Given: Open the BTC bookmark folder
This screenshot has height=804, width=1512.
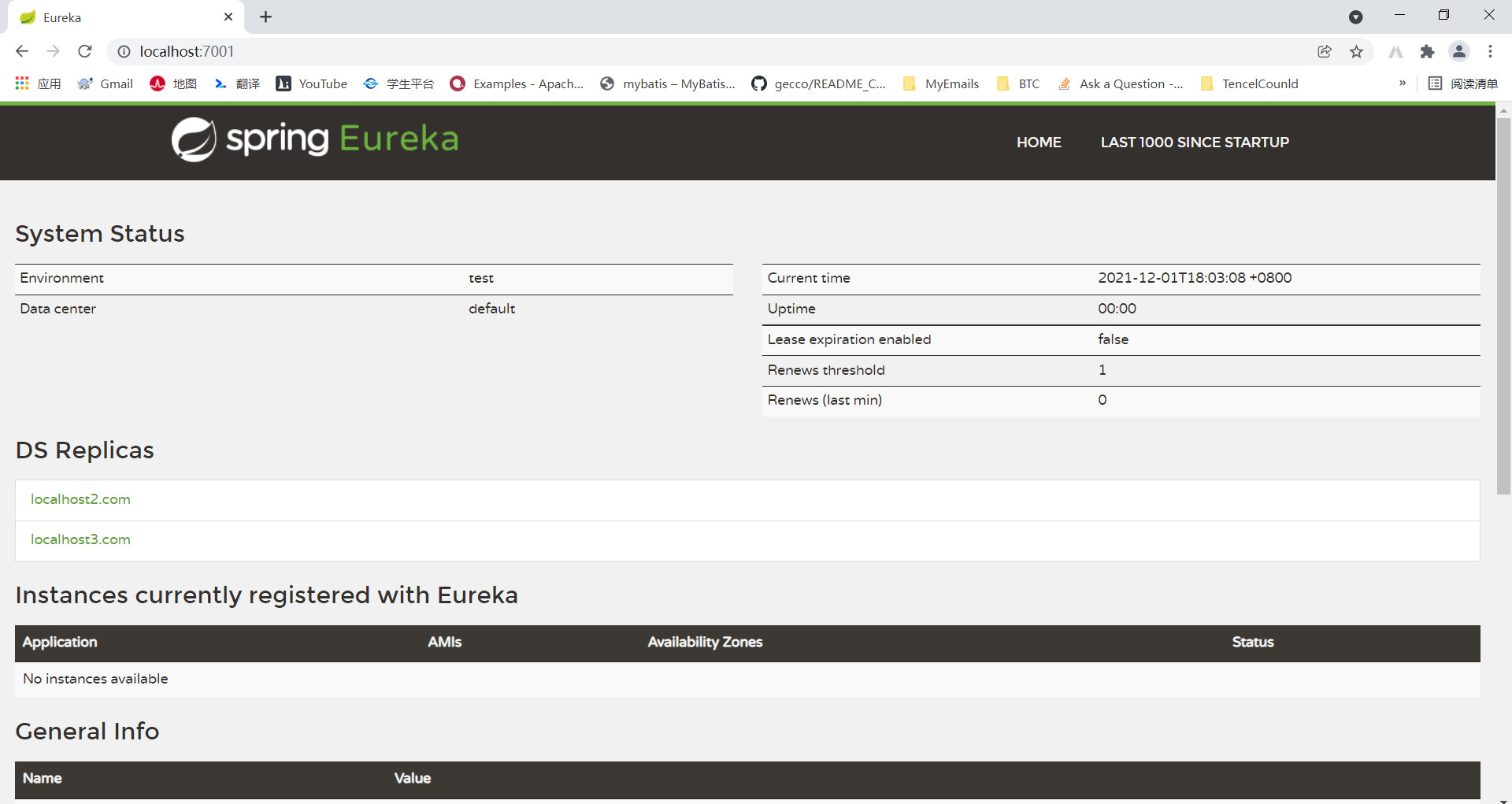Looking at the screenshot, I should point(1018,83).
